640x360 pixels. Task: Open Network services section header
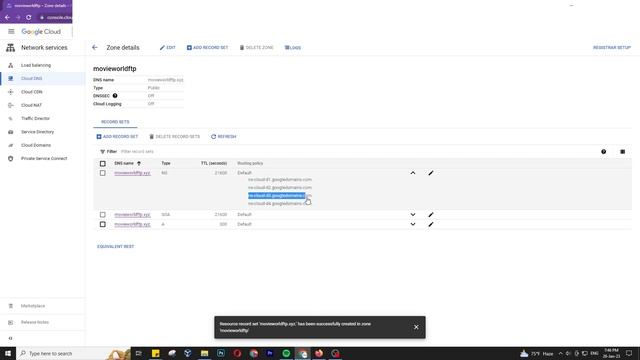pos(44,48)
